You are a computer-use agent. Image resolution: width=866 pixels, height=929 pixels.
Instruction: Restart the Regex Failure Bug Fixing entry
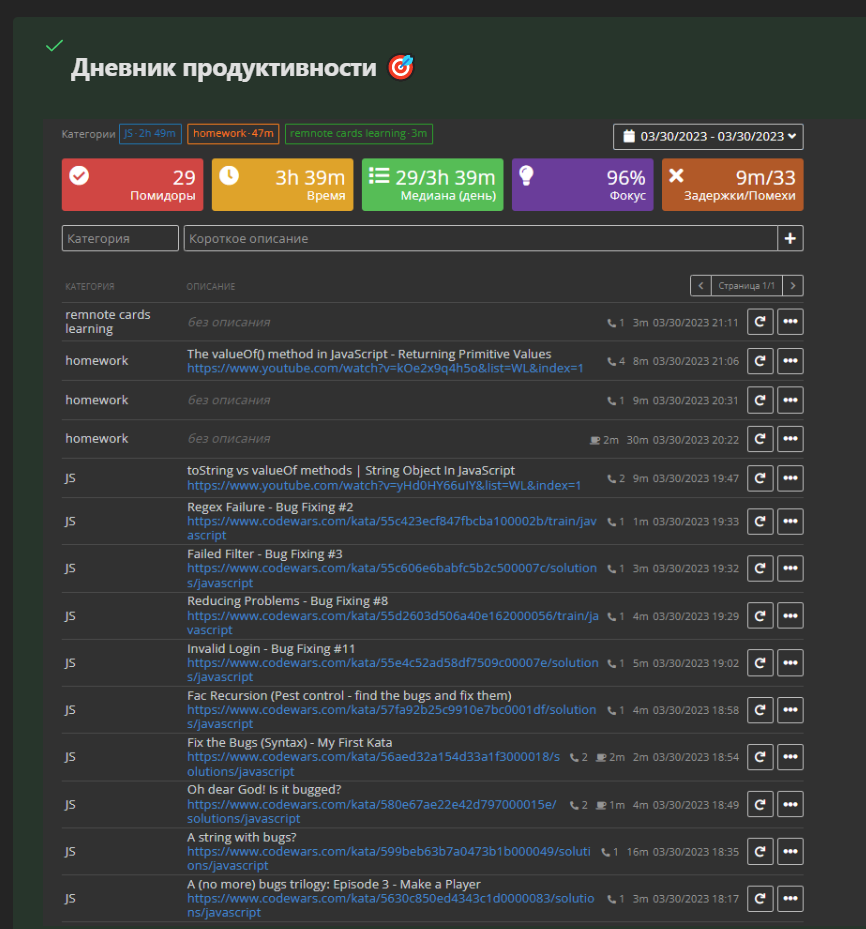[x=760, y=521]
